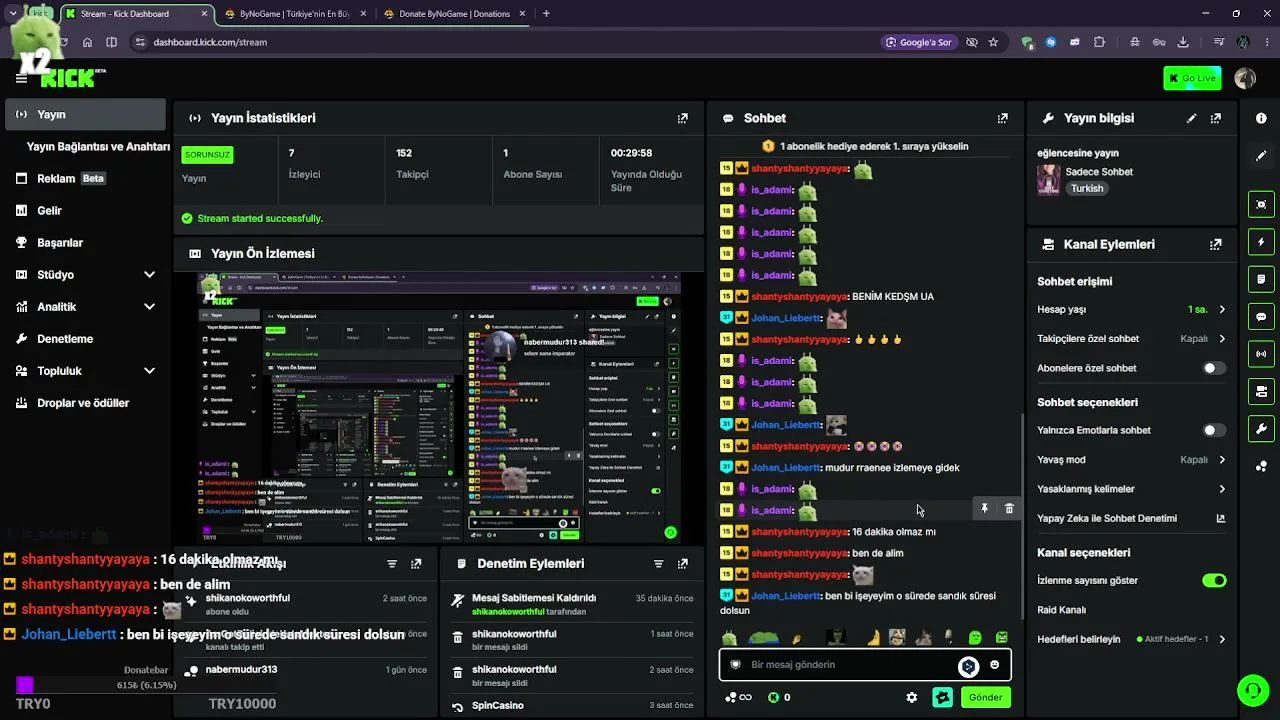The width and height of the screenshot is (1280, 720).
Task: Pin the hovered is_adami chat message
Action: pos(984,509)
